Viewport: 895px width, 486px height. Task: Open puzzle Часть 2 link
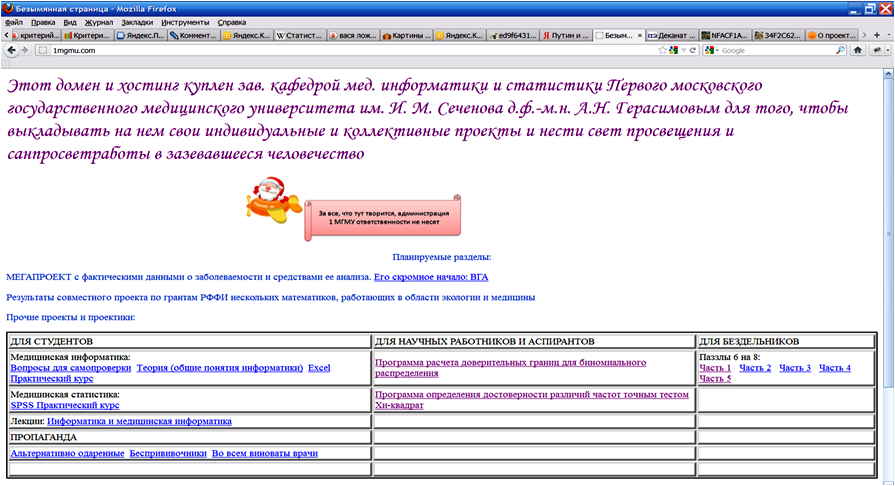[755, 368]
